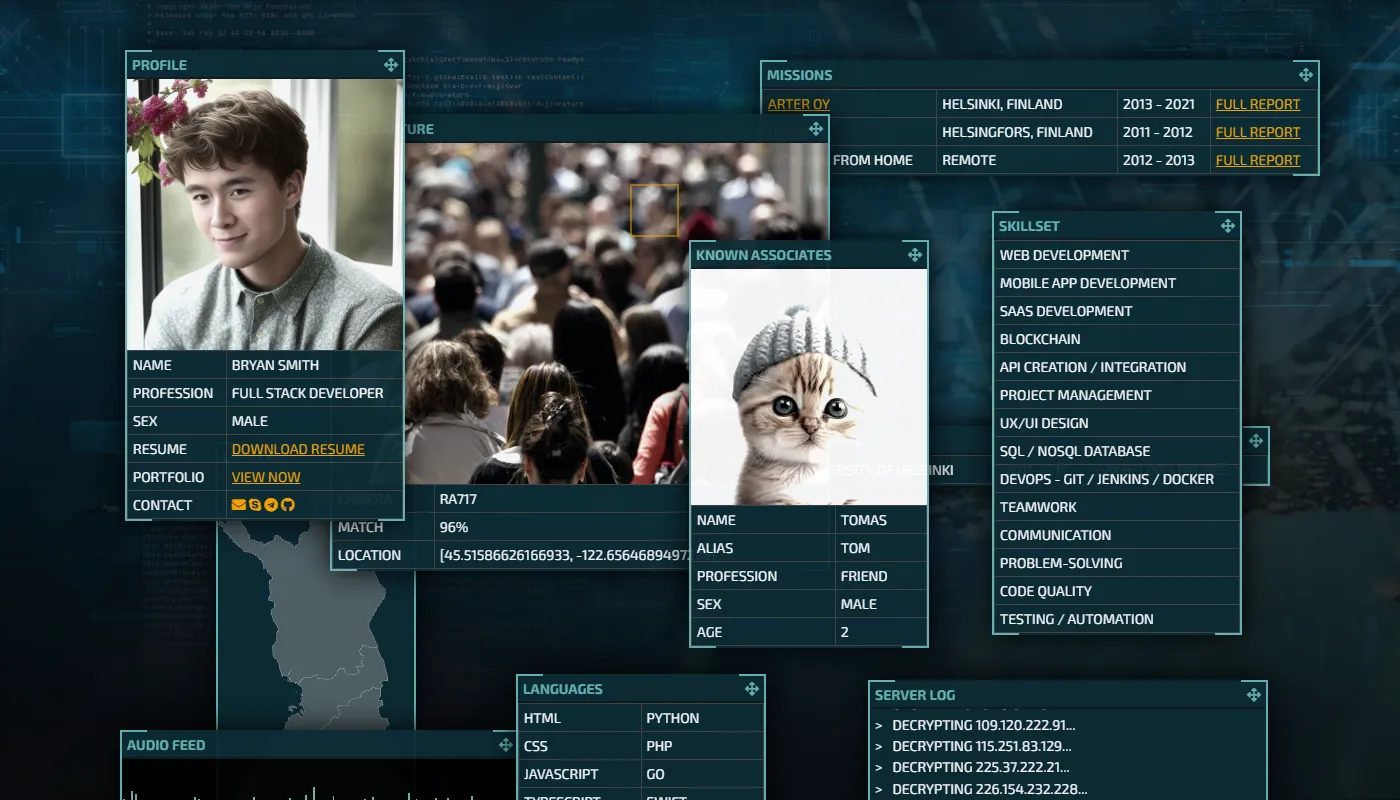Select the Missions panel title
The width and height of the screenshot is (1400, 800).
799,75
